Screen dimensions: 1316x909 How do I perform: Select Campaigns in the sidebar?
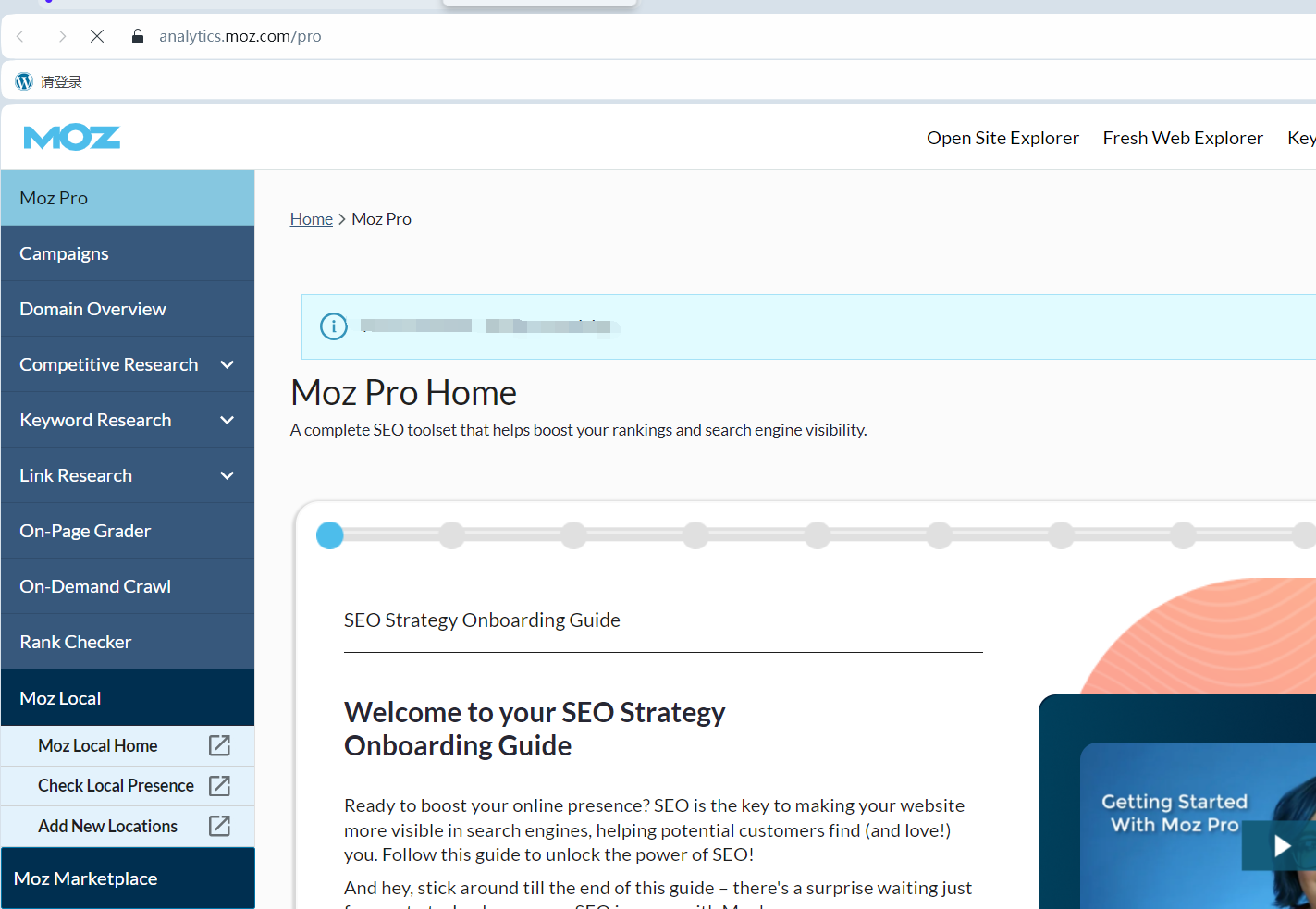64,252
